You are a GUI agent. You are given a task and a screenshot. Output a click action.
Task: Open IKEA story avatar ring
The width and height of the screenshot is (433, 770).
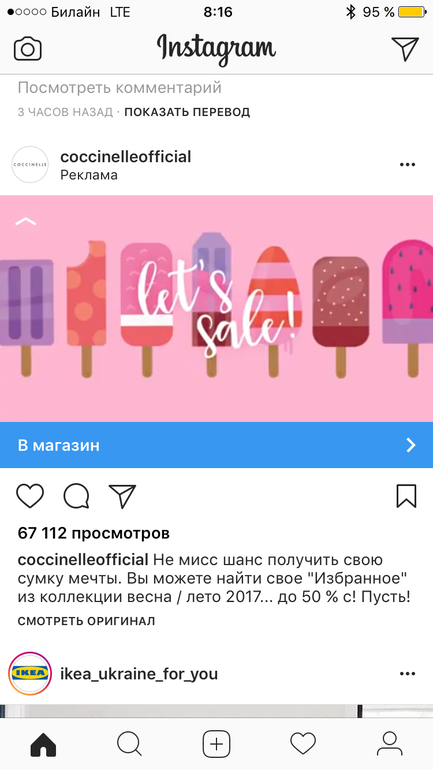[30, 674]
